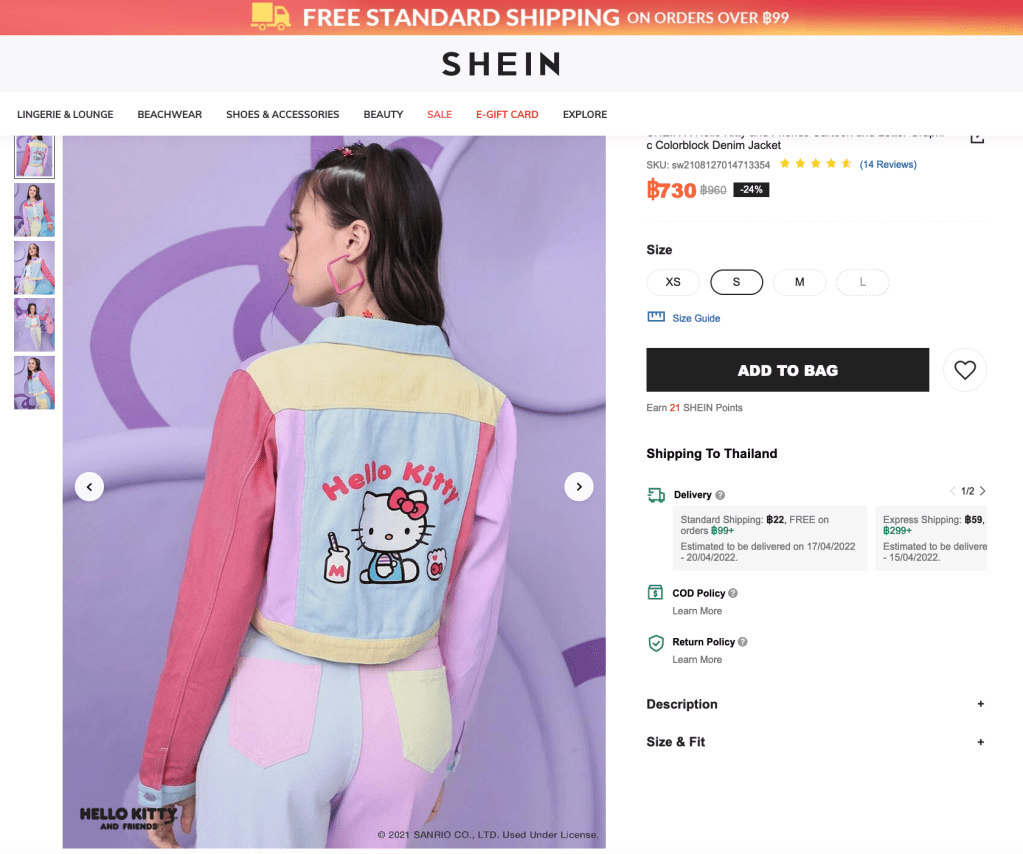Image resolution: width=1023 pixels, height=854 pixels.
Task: Click the five-star rating display
Action: (816, 164)
